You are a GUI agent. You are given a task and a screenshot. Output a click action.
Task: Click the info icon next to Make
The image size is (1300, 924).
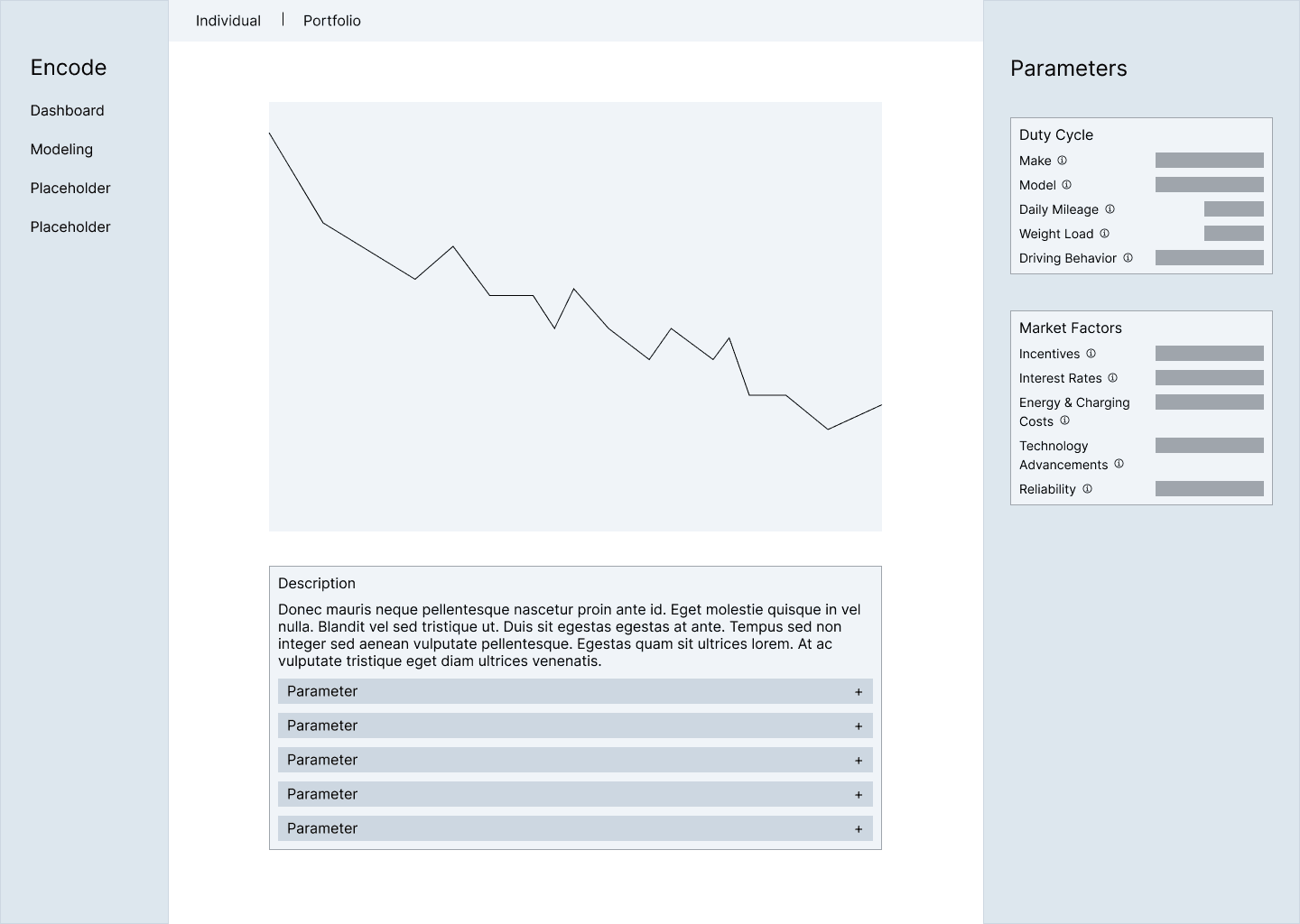(1062, 161)
